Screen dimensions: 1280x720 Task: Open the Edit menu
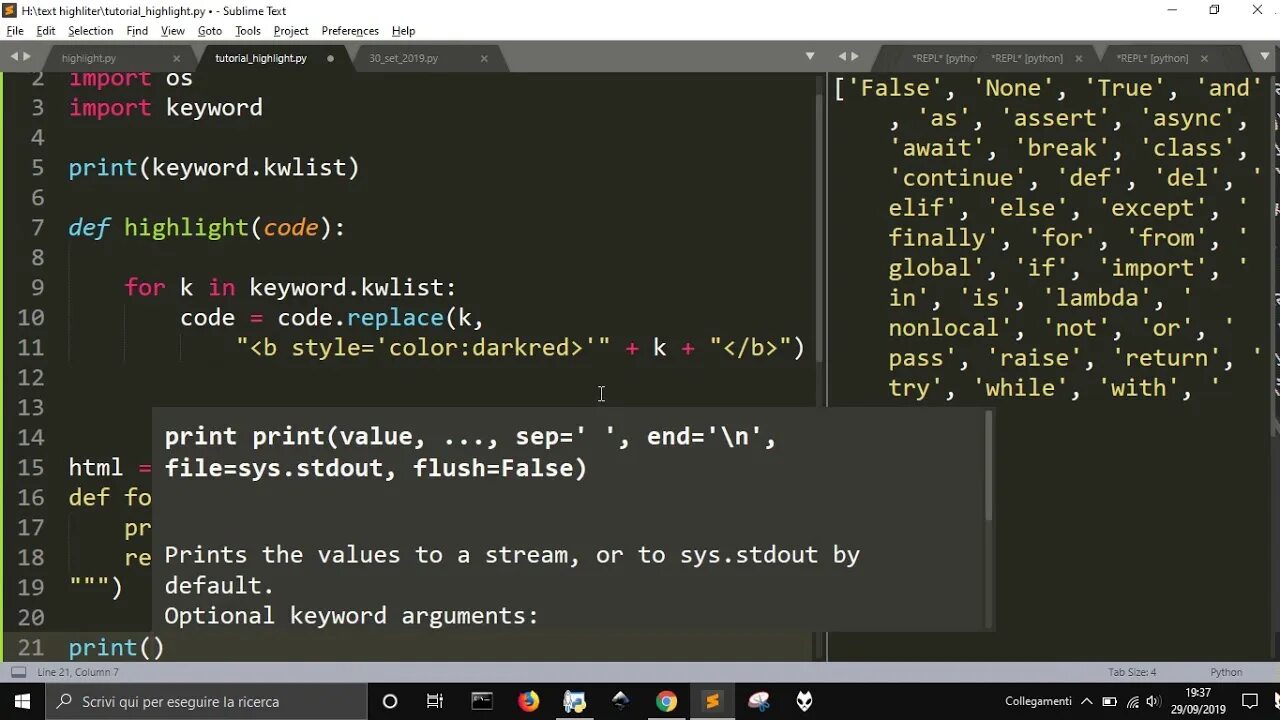[x=46, y=31]
